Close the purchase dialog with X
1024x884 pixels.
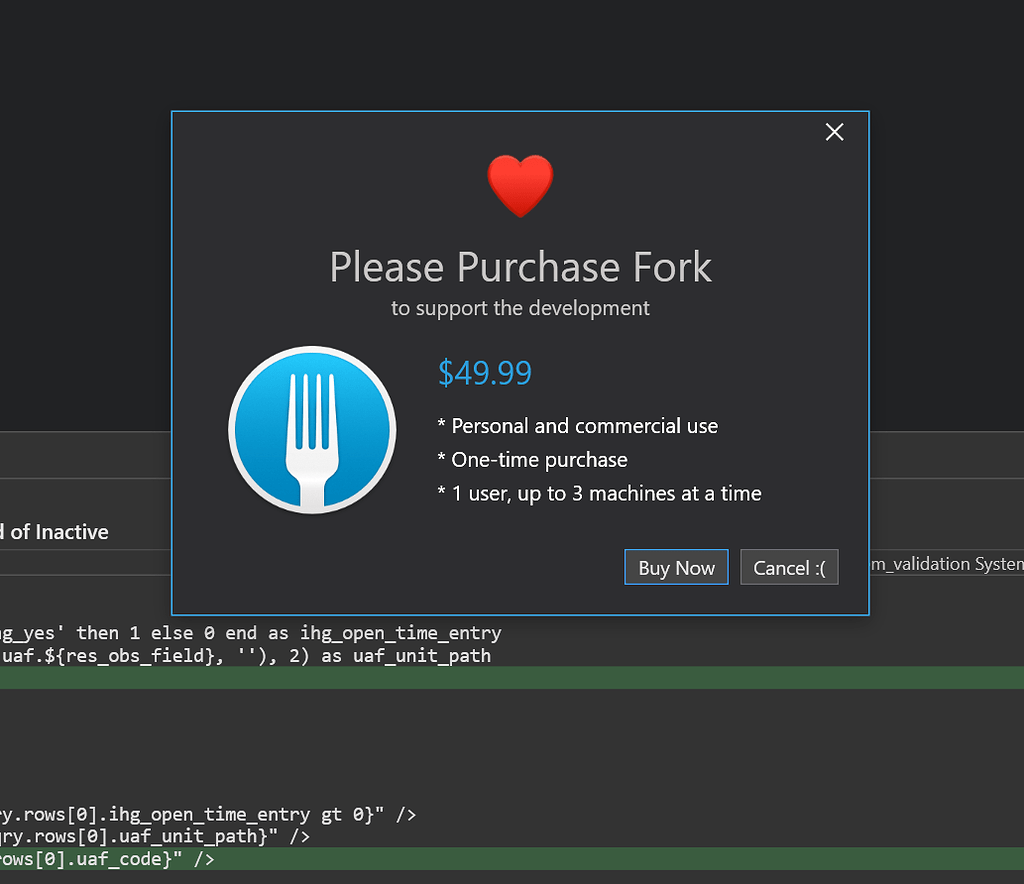pyautogui.click(x=835, y=132)
